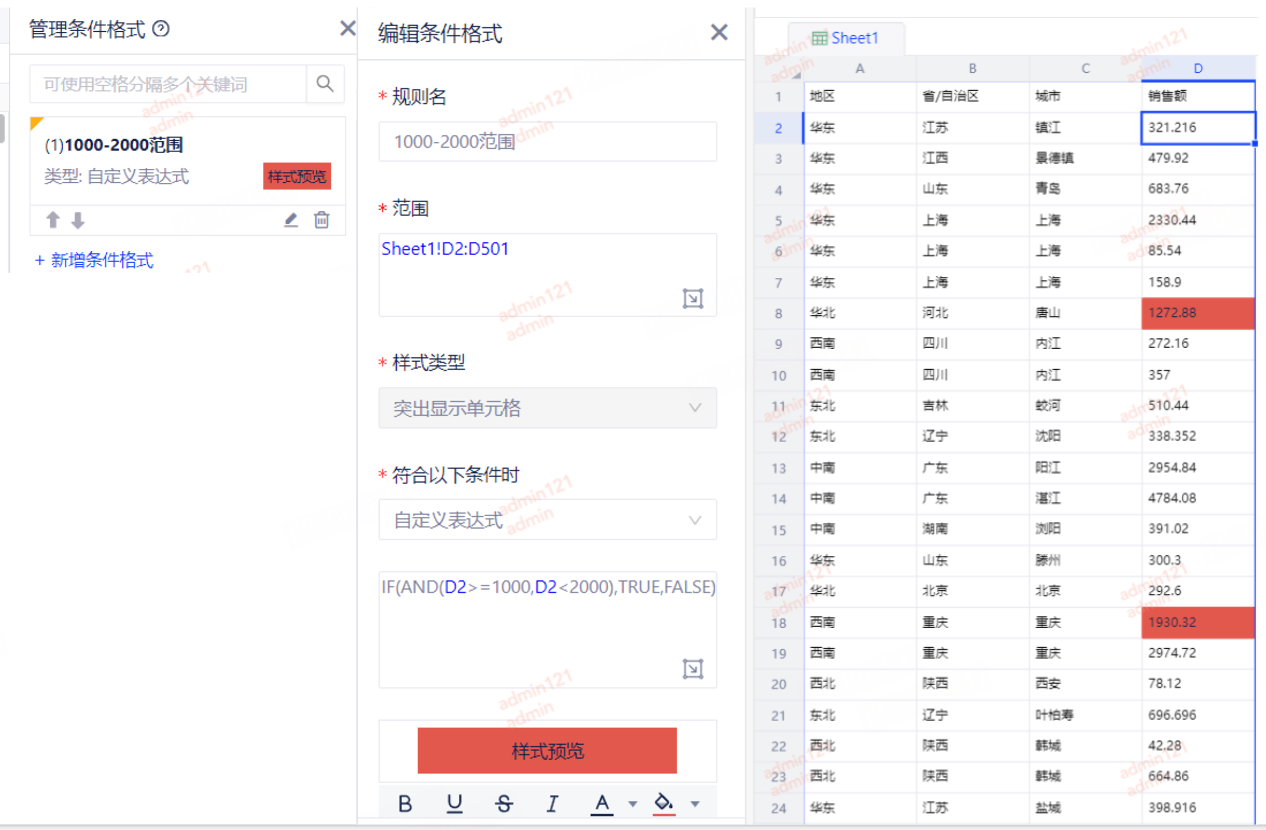Click the range selector icon in 范围 box
Screen dimensions: 1266x830
[693, 298]
